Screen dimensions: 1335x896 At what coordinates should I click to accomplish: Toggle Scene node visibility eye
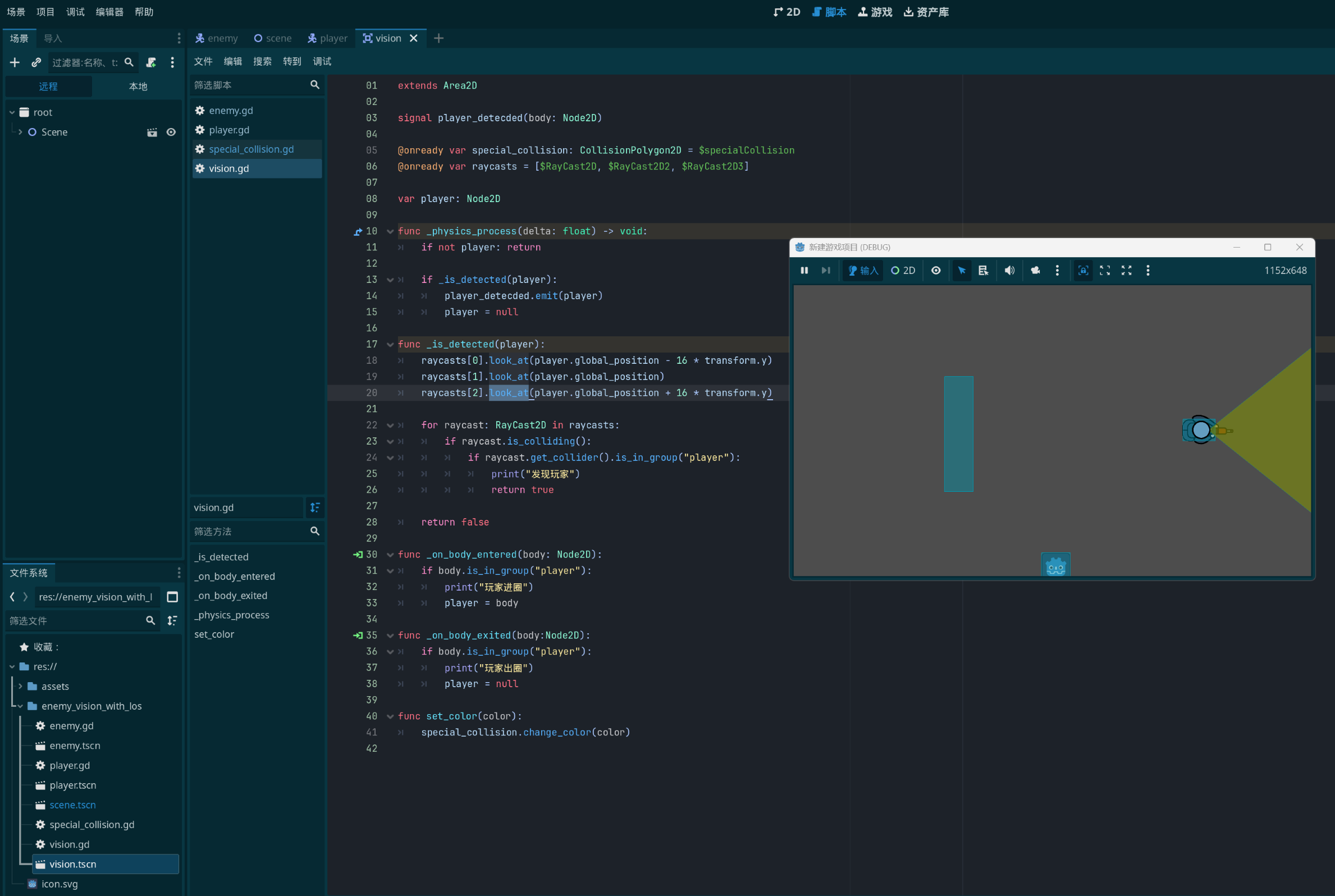click(171, 132)
